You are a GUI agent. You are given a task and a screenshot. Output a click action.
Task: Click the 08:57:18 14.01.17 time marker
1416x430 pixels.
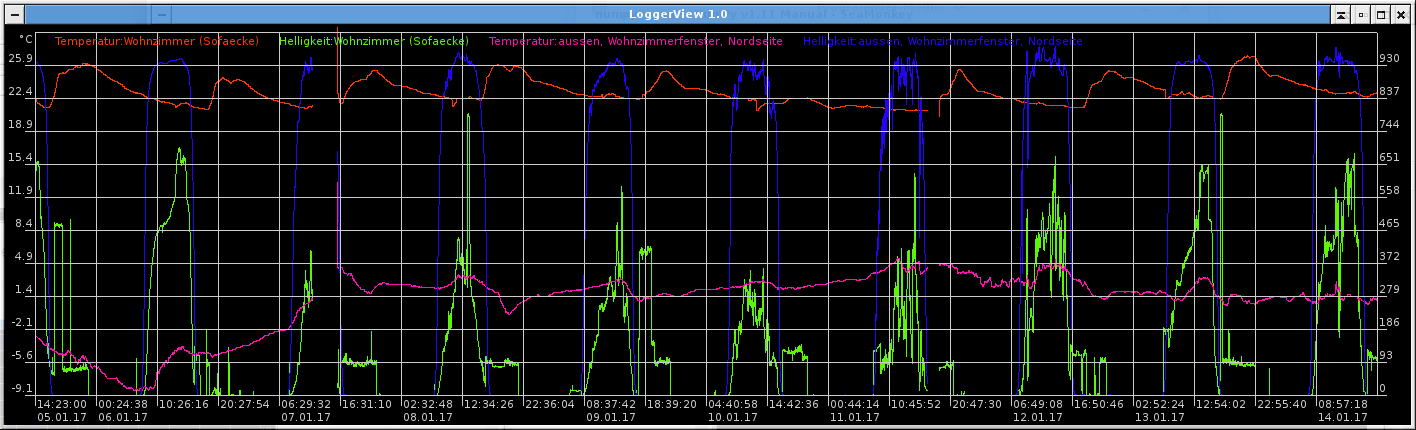click(1342, 410)
